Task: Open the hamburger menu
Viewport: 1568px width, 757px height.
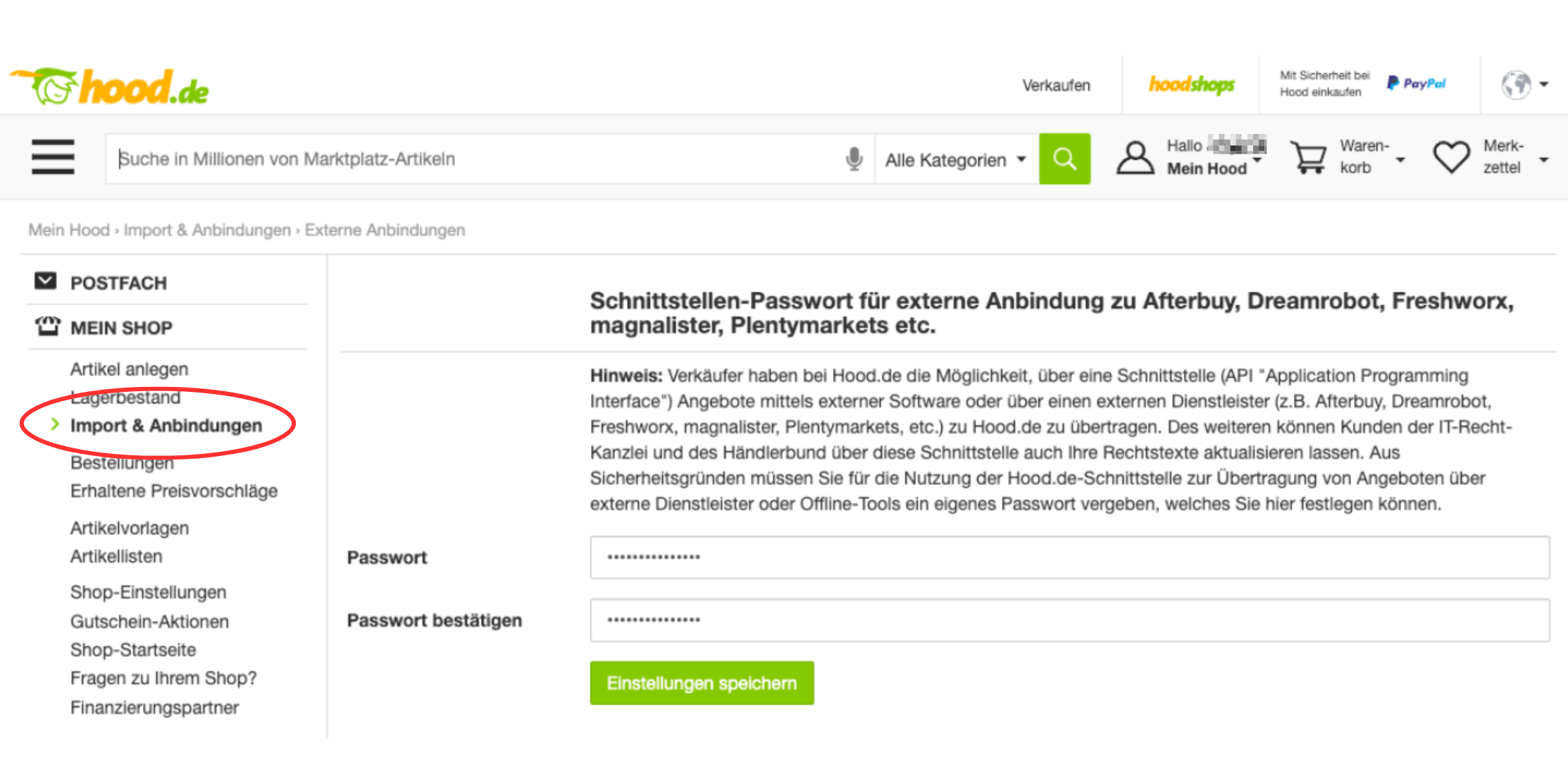Action: (x=53, y=156)
